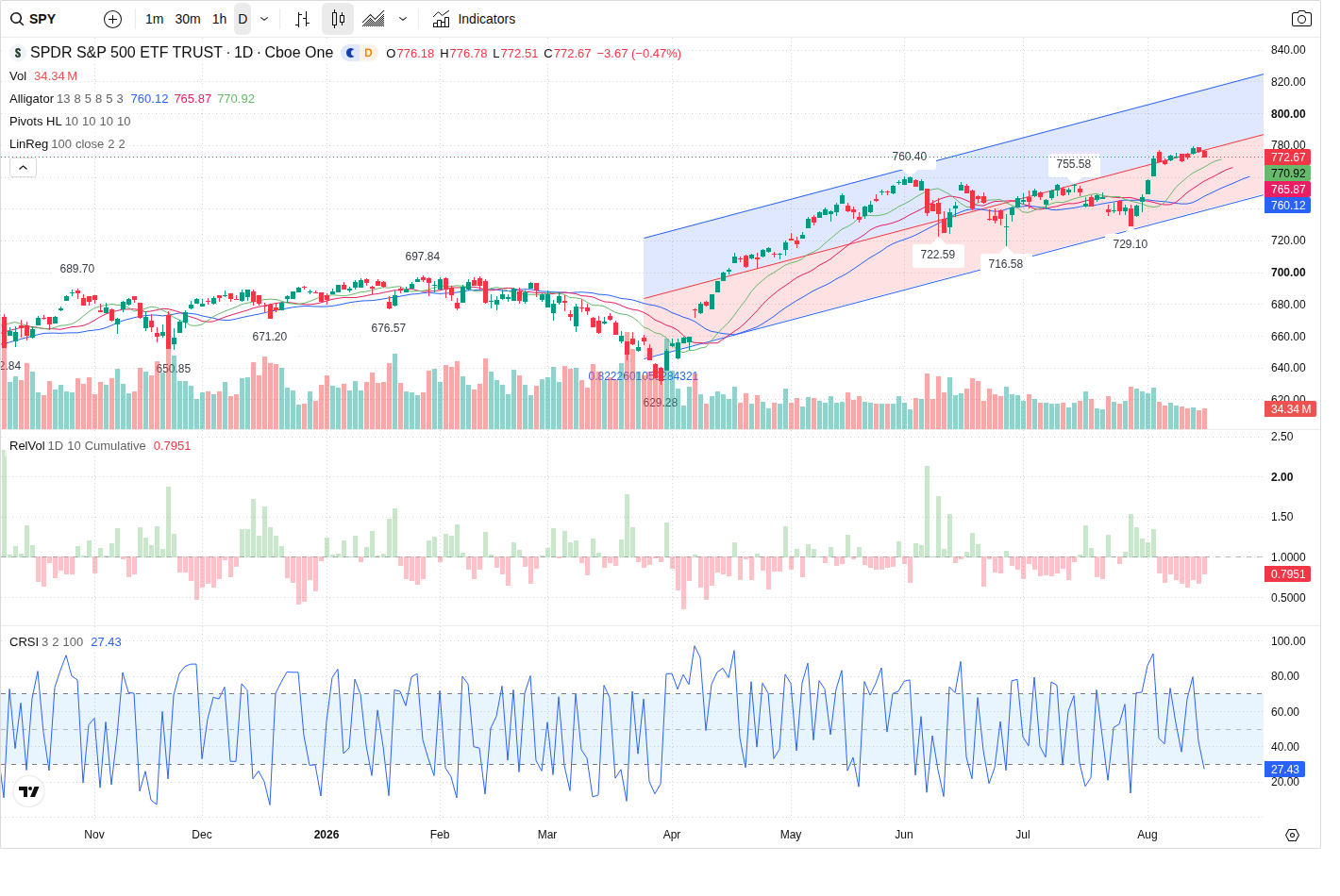Screen dimensions: 1340x896
Task: Click the 2026 label on time axis
Action: [x=327, y=835]
